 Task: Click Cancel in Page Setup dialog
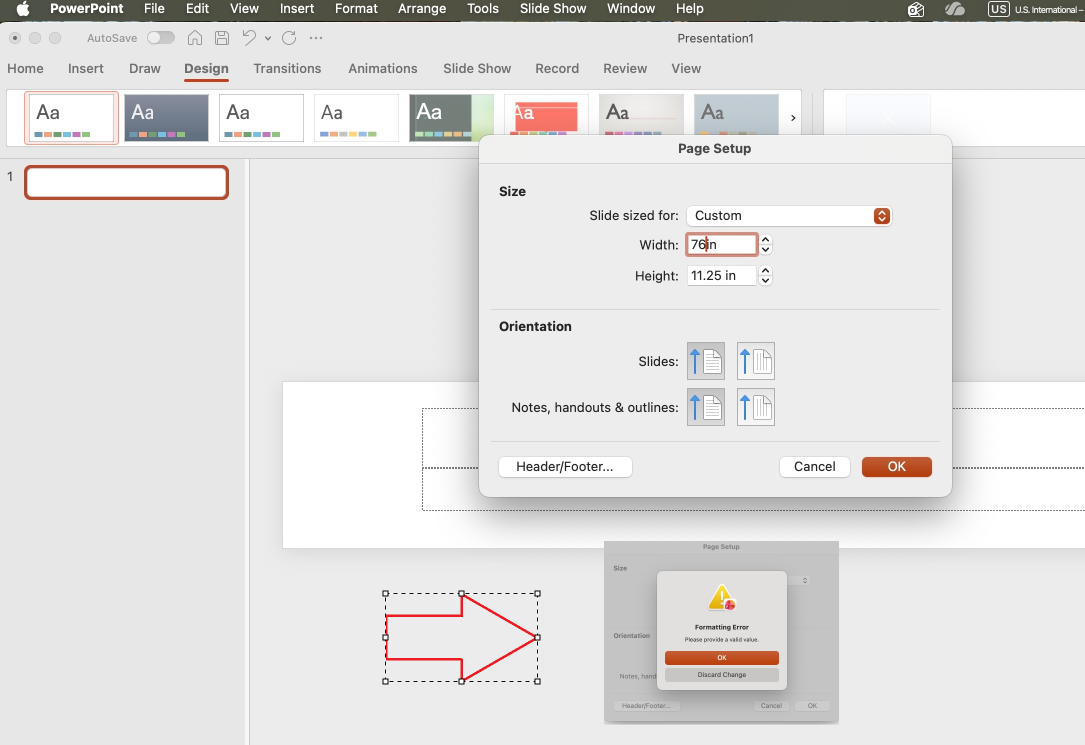(x=814, y=467)
